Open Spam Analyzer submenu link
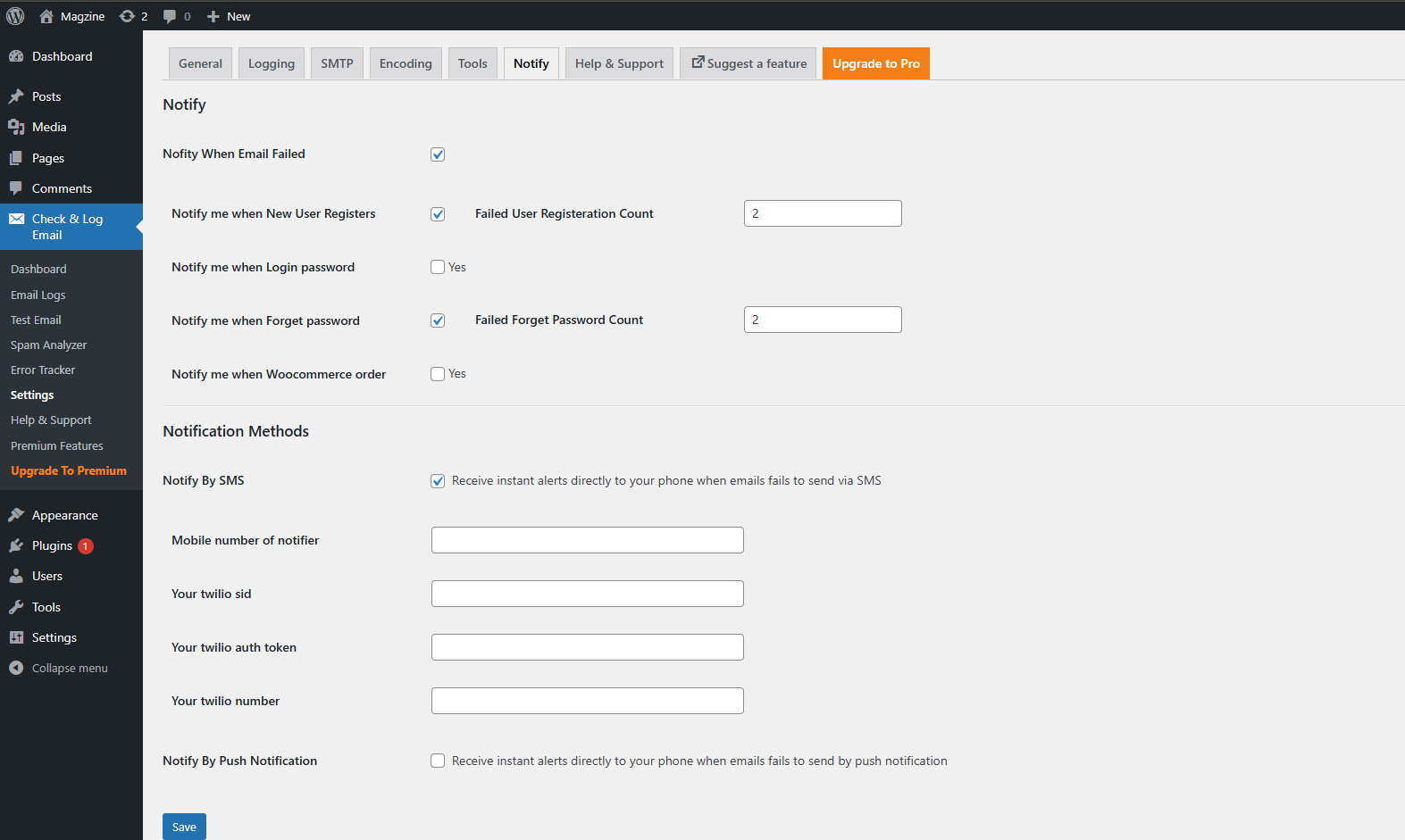This screenshot has width=1405, height=840. point(49,345)
